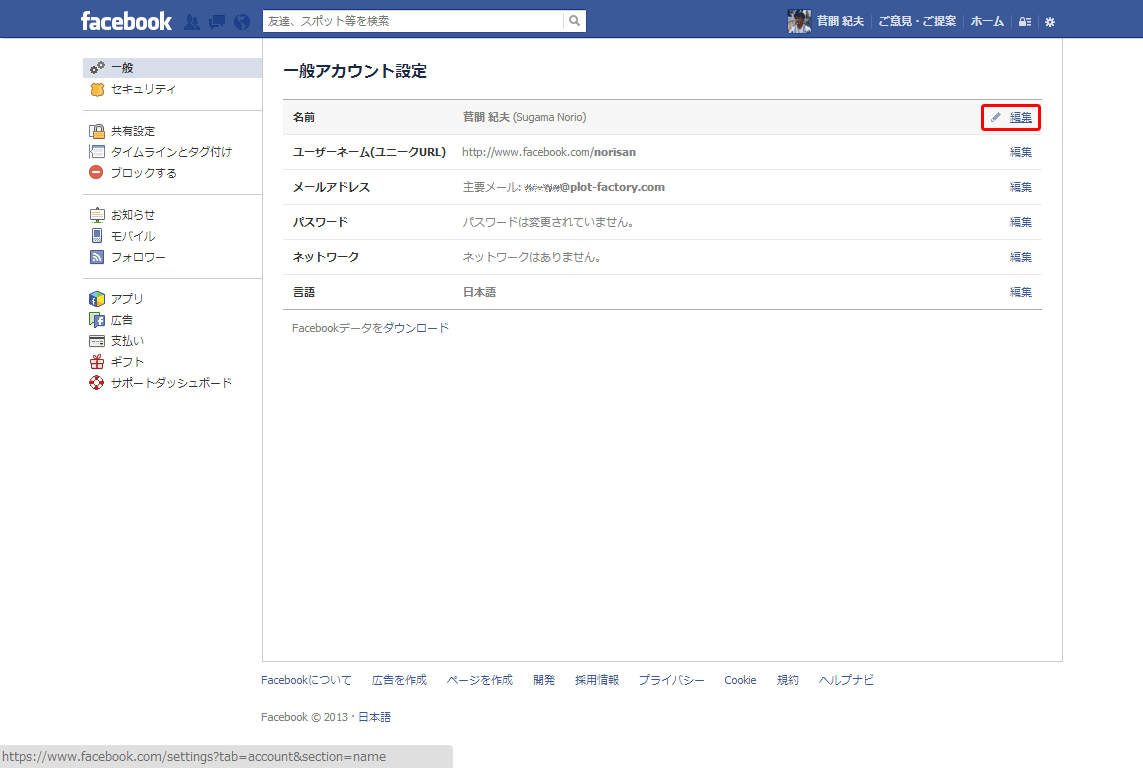
Task: Open 開発 footer link
Action: (x=544, y=680)
